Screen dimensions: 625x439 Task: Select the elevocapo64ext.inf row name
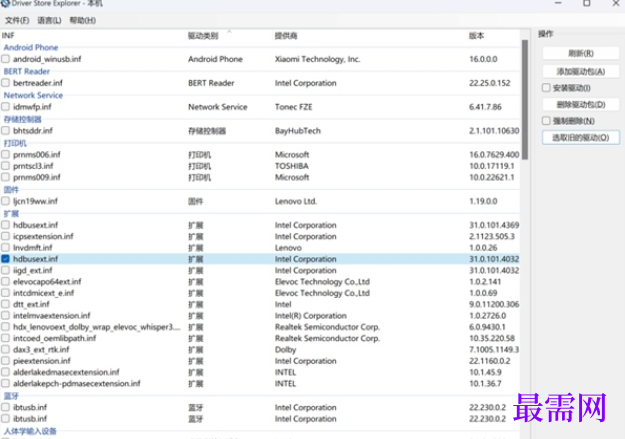[47, 282]
